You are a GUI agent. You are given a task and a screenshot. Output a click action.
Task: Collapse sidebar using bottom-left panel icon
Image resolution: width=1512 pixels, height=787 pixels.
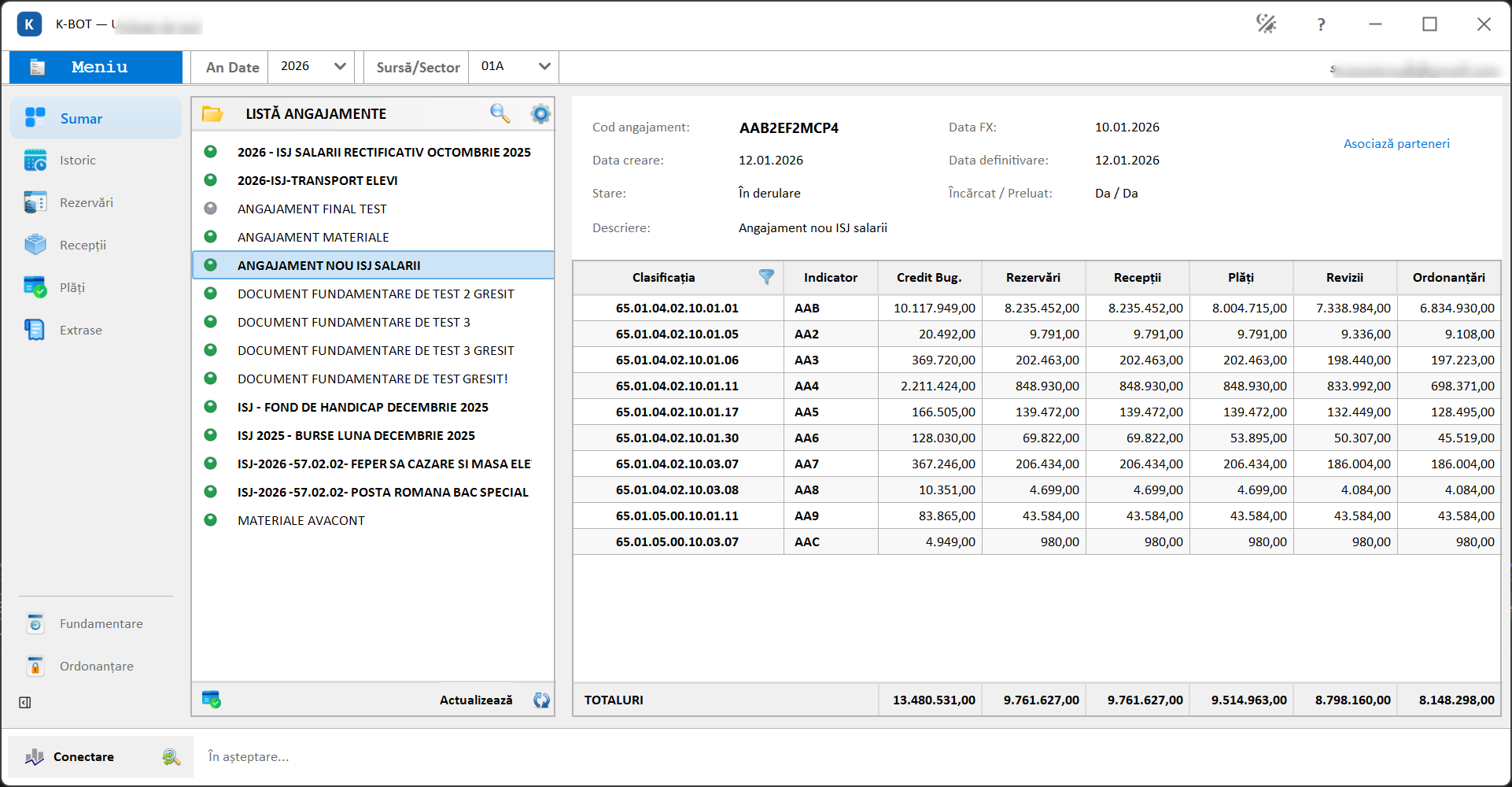[x=25, y=702]
